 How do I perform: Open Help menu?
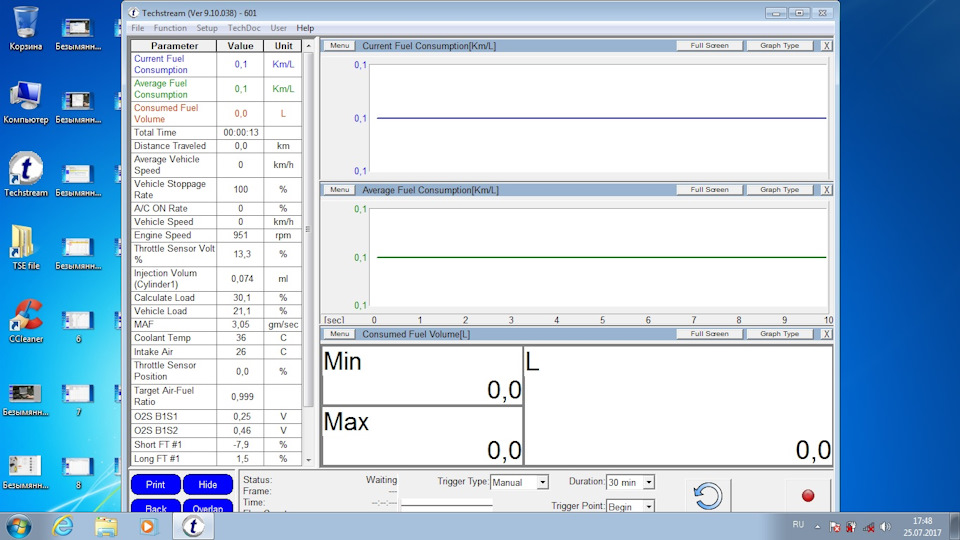click(305, 28)
